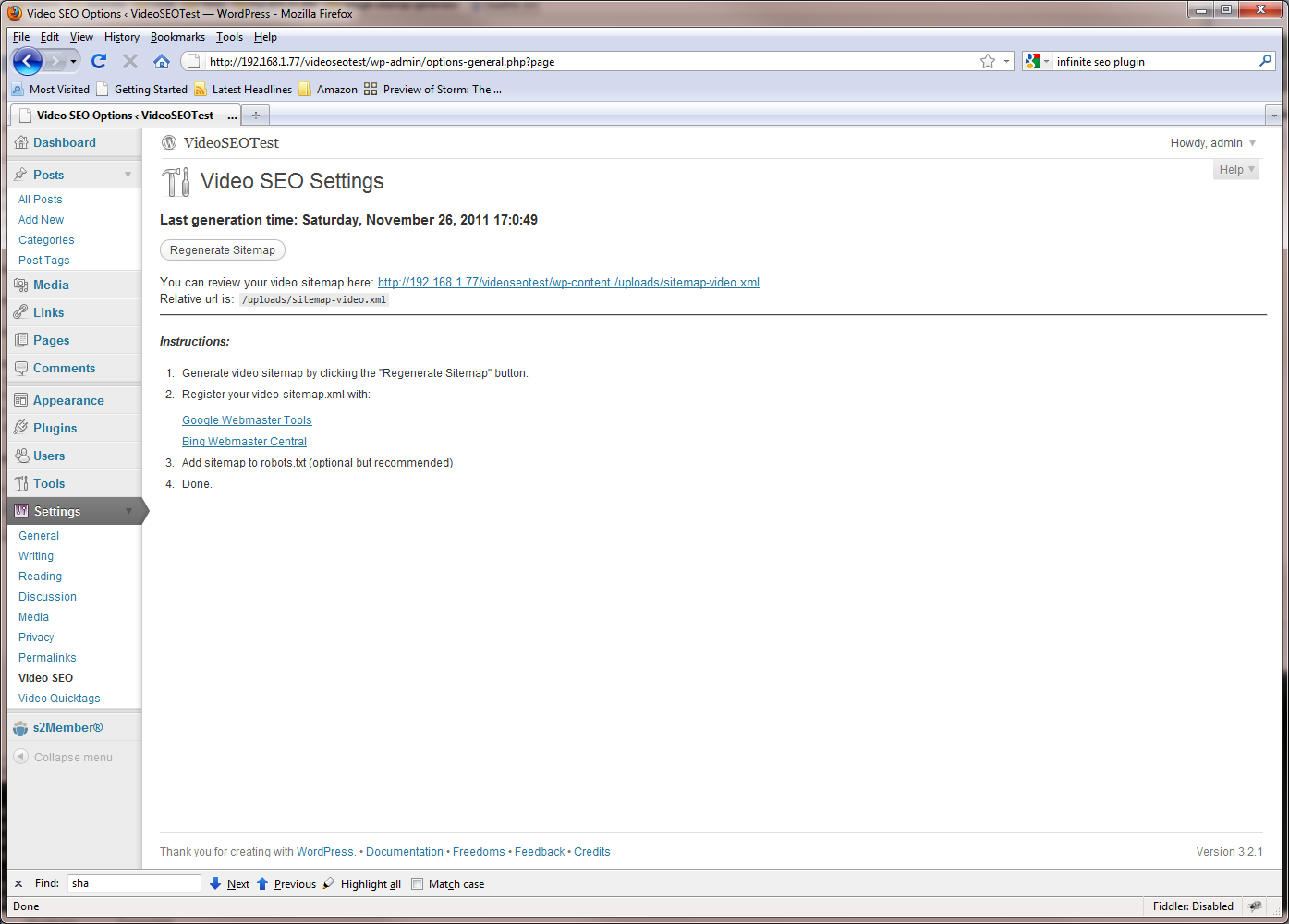Find Previous match button
The height and width of the screenshot is (924, 1289).
pyautogui.click(x=286, y=884)
